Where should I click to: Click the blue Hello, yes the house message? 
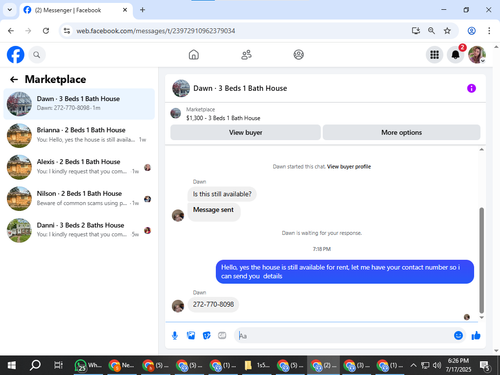[345, 272]
